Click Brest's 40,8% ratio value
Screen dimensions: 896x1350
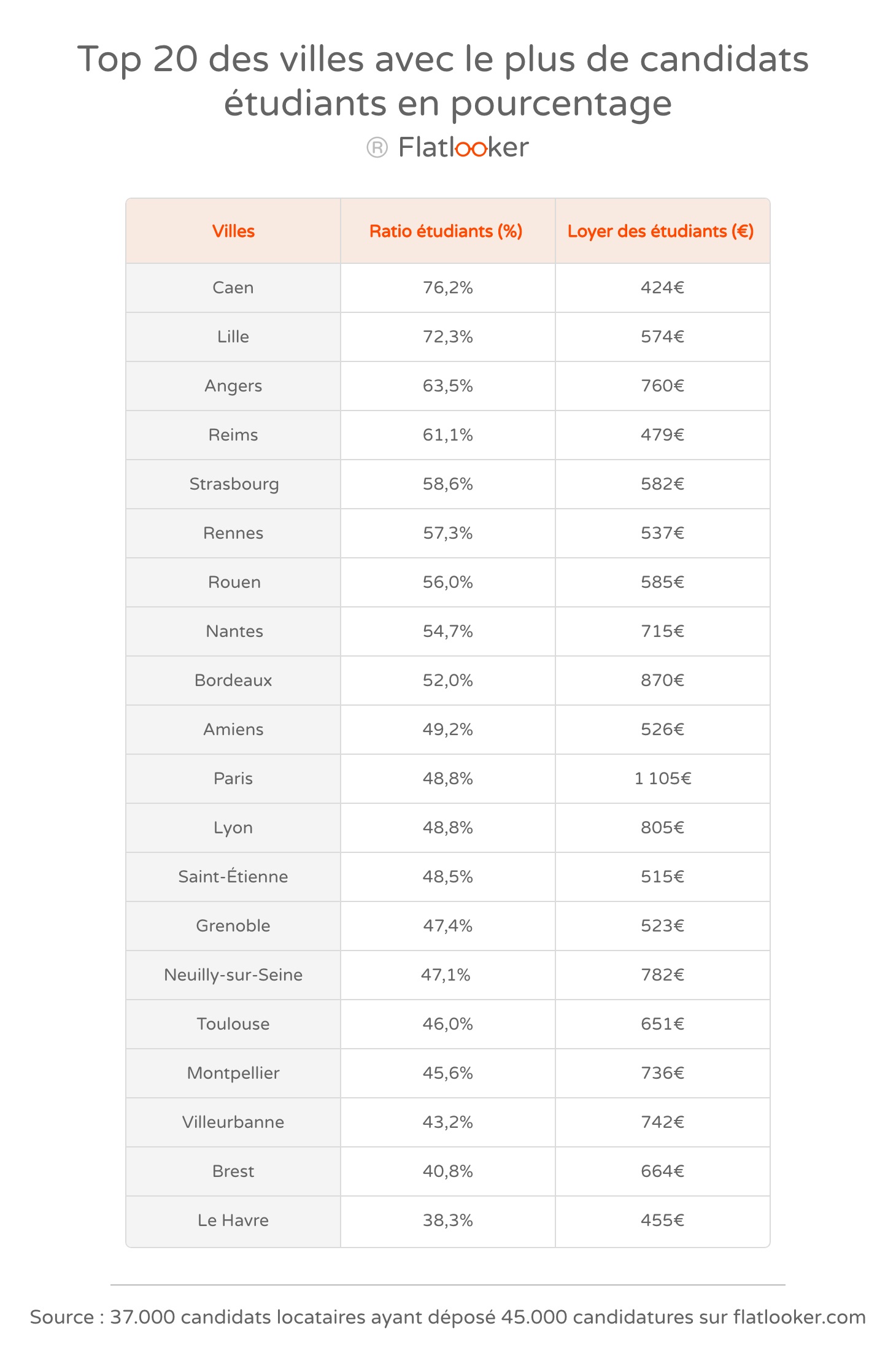448,1171
